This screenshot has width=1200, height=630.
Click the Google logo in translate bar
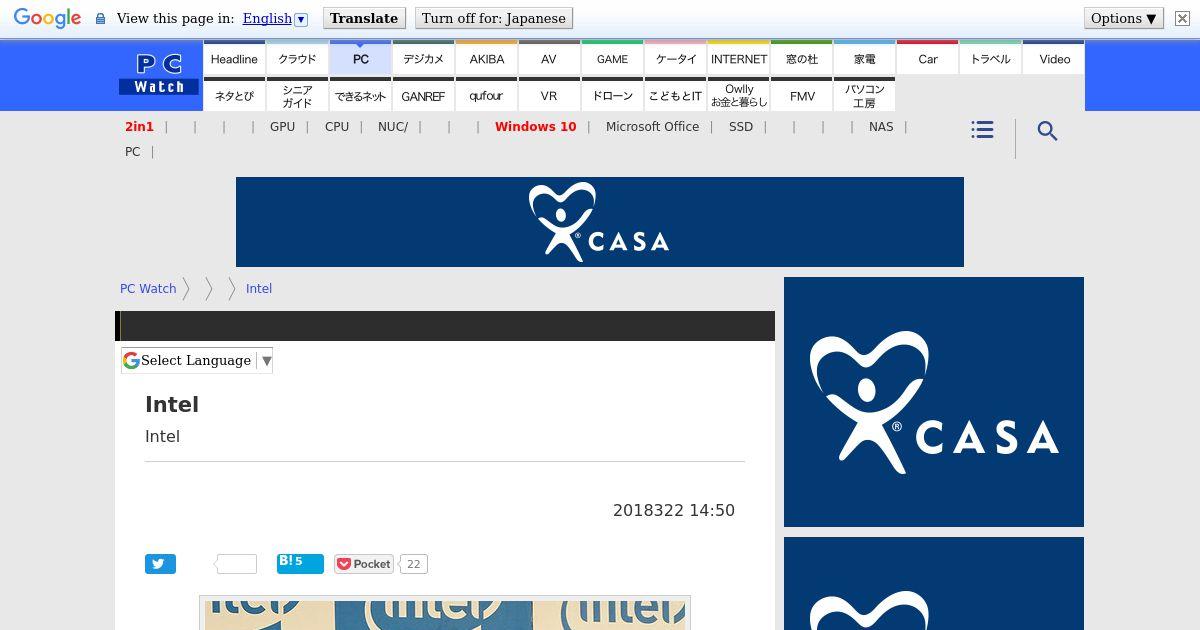[x=47, y=19]
